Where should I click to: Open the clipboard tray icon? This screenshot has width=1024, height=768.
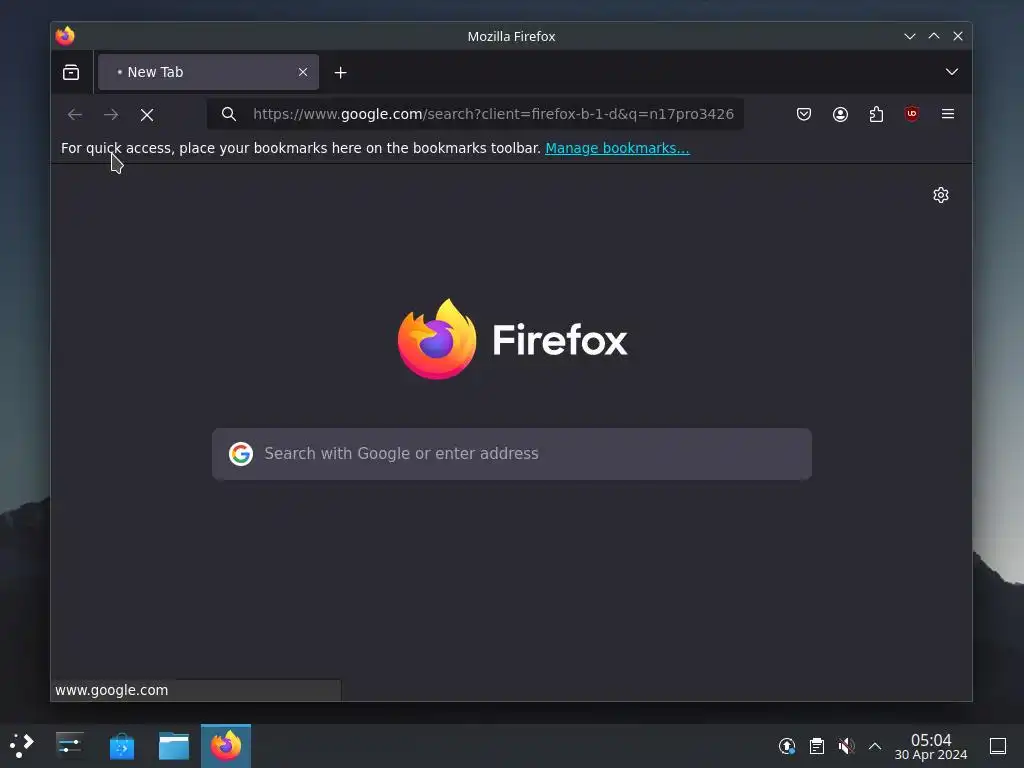pyautogui.click(x=817, y=746)
